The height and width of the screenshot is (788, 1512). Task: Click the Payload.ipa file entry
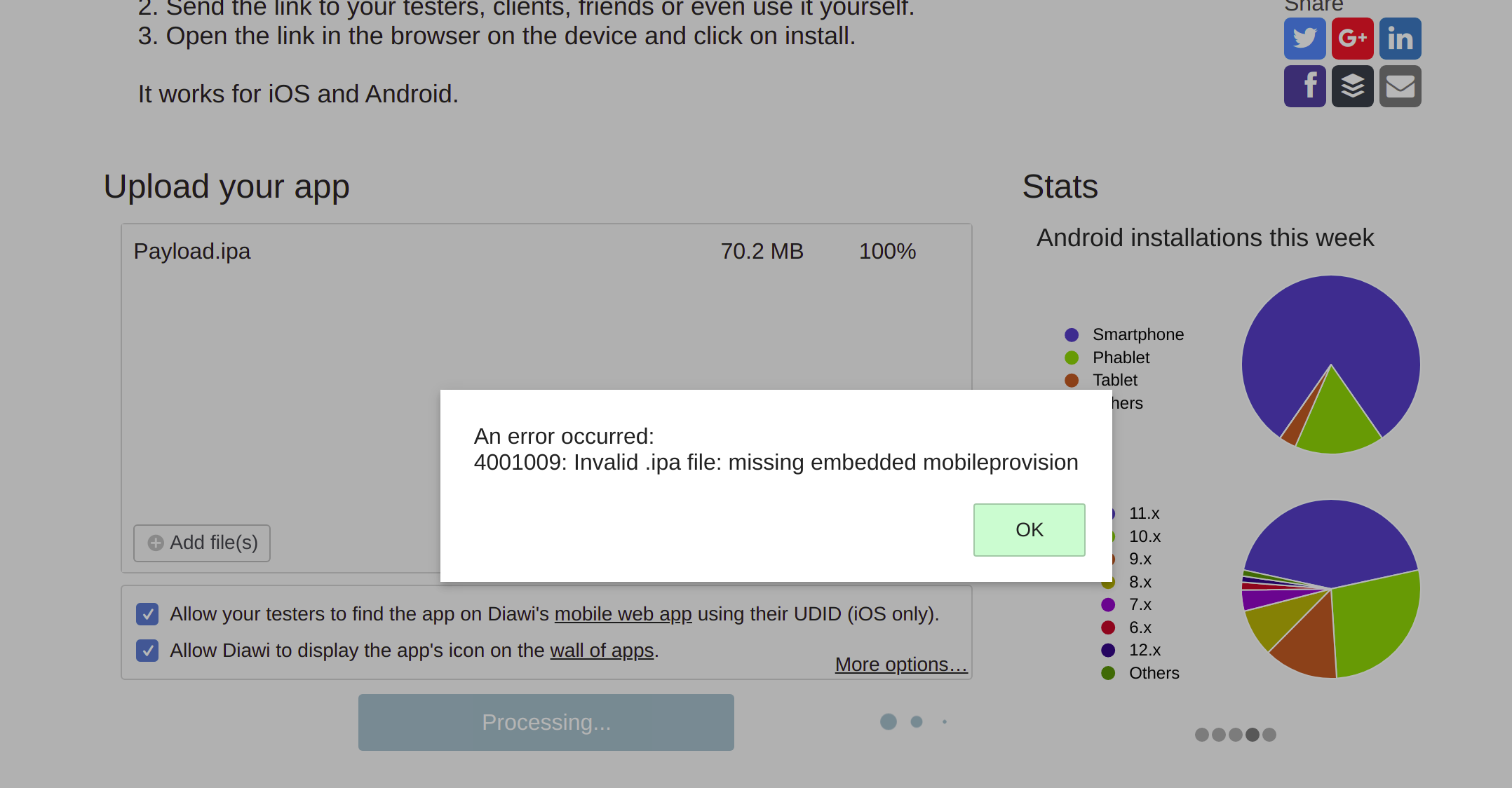pos(192,251)
